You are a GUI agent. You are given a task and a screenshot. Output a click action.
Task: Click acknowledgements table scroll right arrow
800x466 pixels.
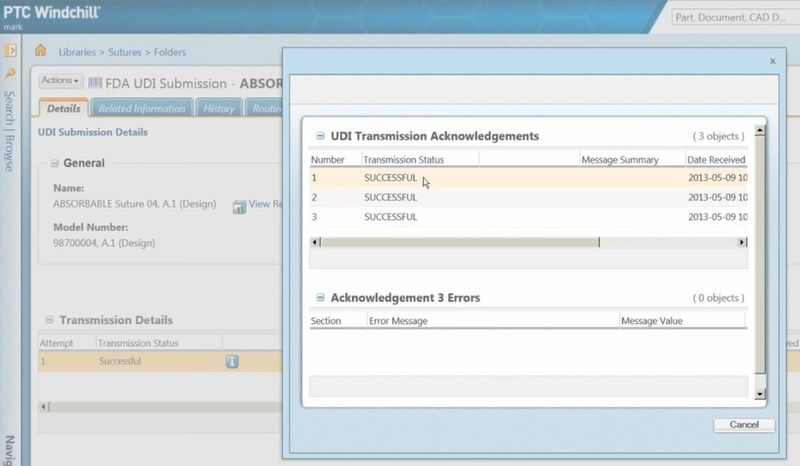point(741,242)
